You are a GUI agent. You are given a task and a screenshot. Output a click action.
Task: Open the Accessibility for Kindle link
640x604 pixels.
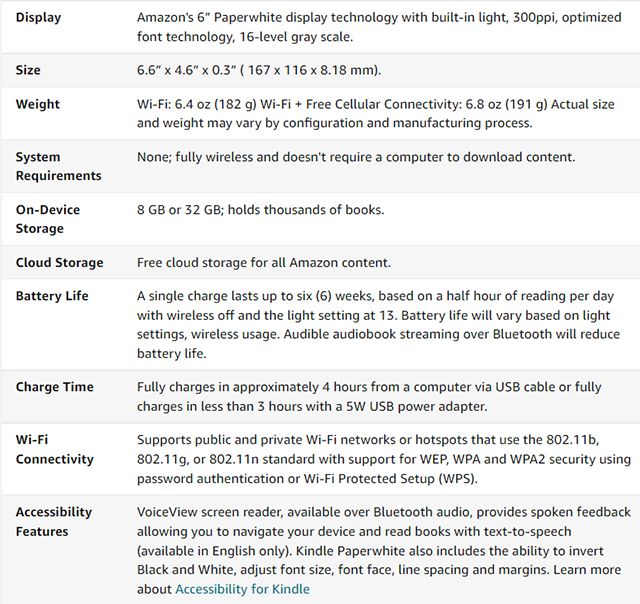pos(242,589)
